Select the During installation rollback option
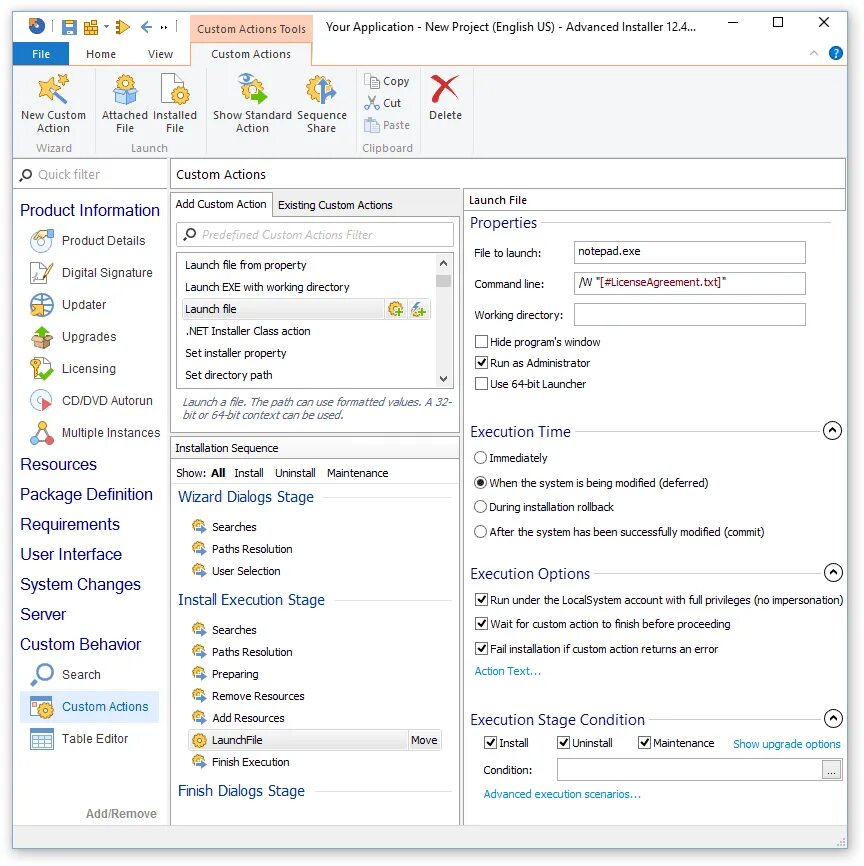This screenshot has height=866, width=864. tap(481, 507)
